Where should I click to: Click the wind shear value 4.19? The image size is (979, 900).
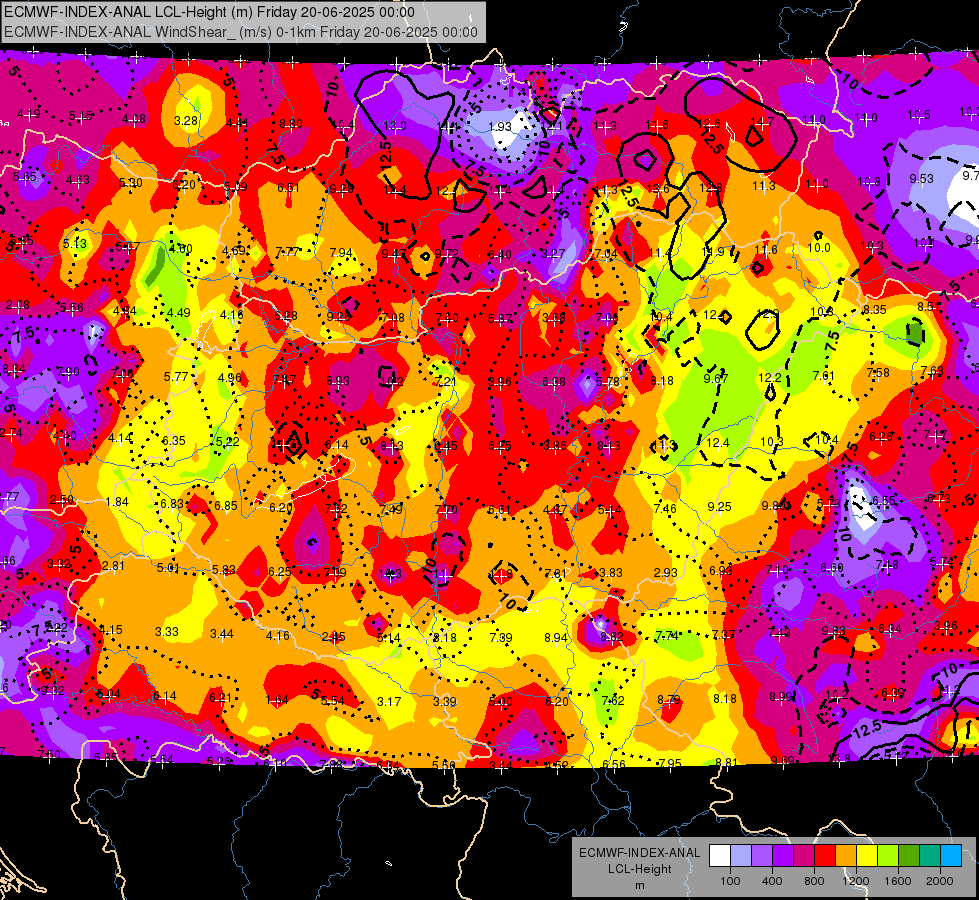pos(29,114)
